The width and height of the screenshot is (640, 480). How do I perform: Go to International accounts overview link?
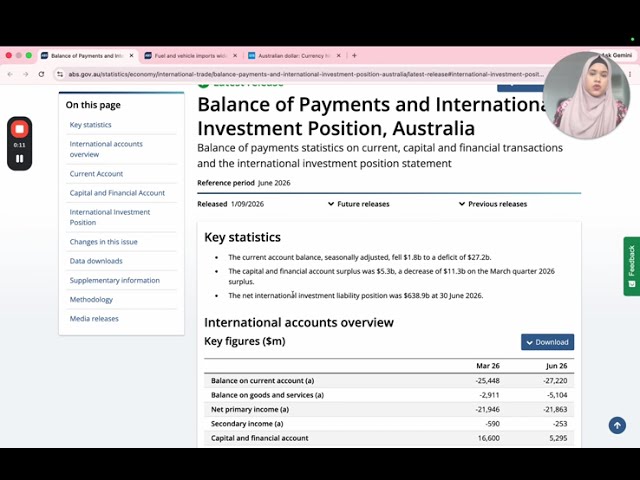coord(106,149)
